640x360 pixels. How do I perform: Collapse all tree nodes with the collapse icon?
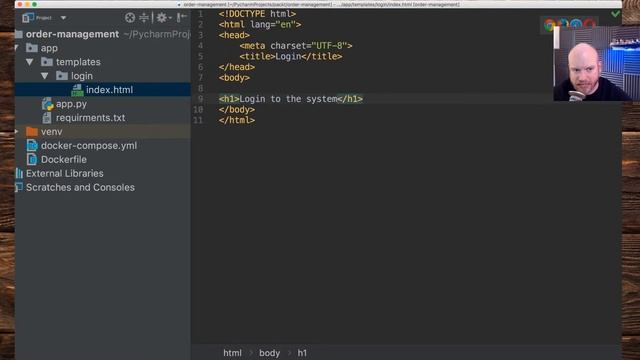pos(144,18)
